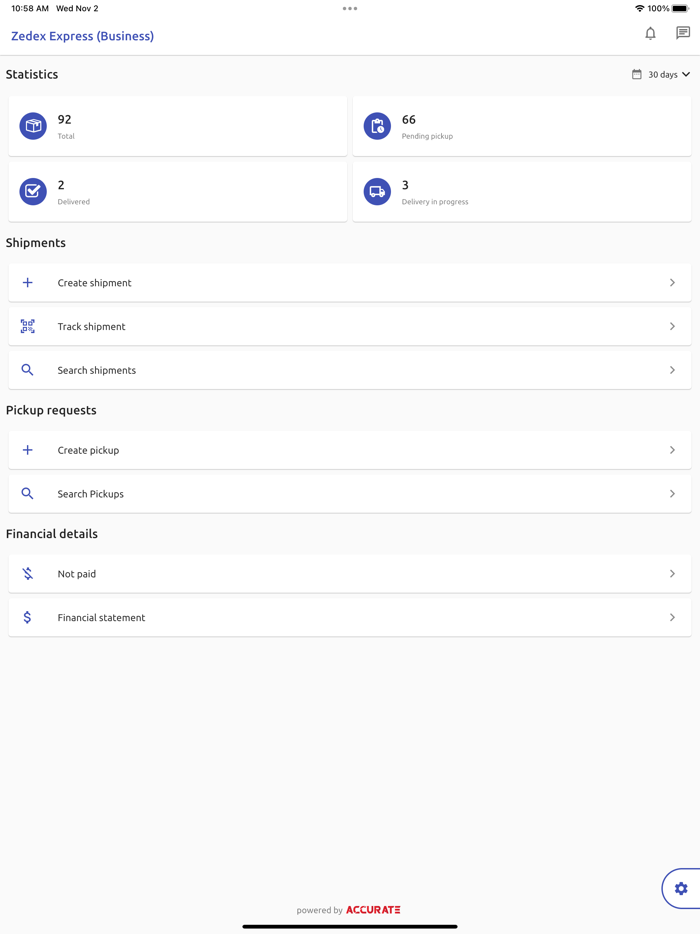700x934 pixels.
Task: Tap the Search shipments magnifier icon
Action: [28, 370]
